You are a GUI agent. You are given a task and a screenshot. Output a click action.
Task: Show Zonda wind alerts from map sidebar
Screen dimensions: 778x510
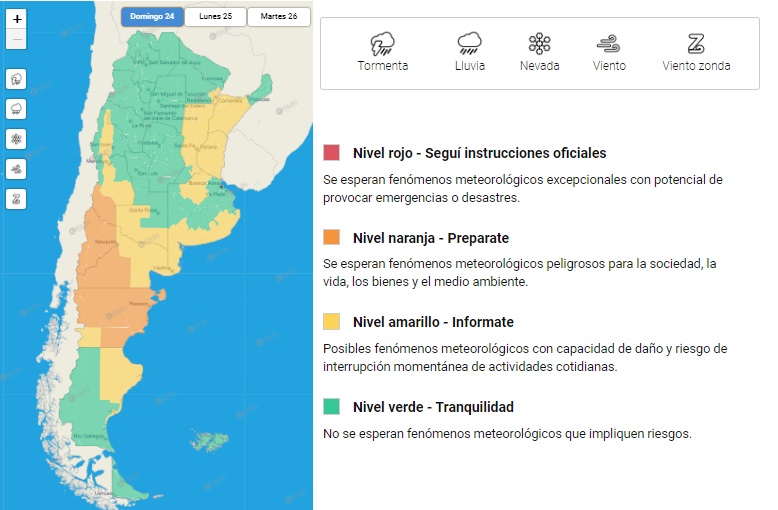17,199
